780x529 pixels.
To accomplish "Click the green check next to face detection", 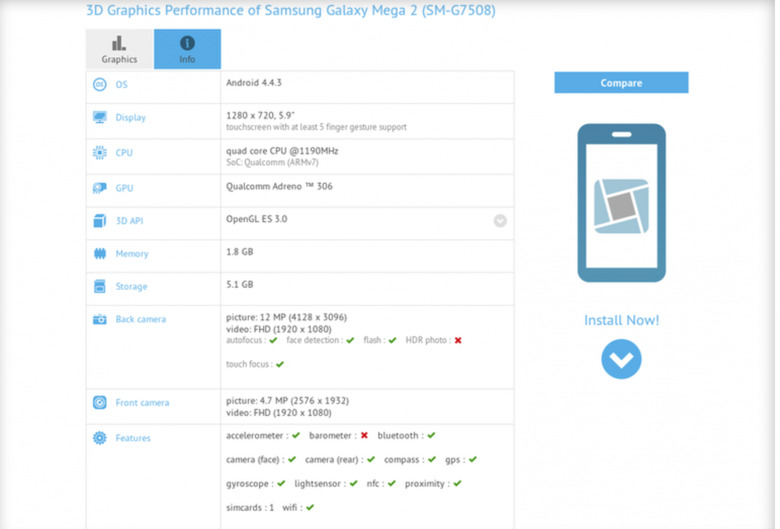I will [x=350, y=340].
